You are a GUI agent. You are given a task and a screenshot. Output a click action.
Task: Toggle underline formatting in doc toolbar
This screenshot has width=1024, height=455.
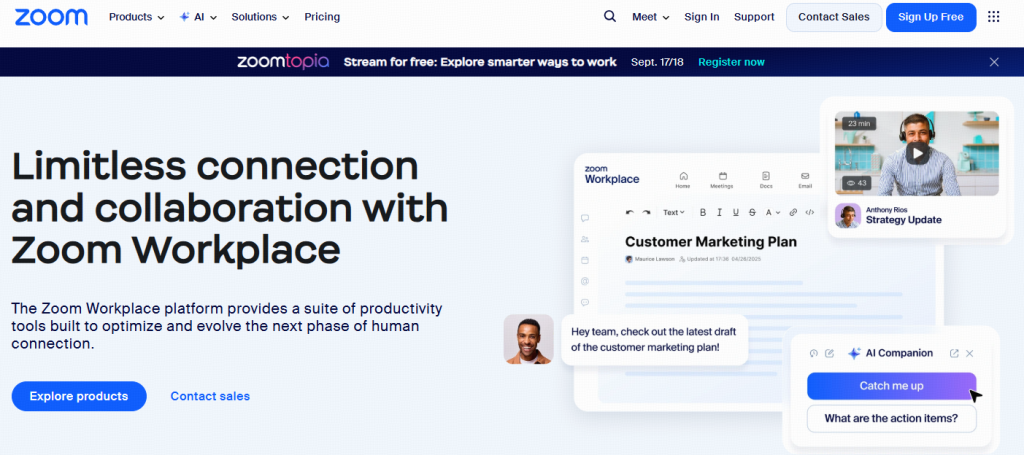(736, 212)
